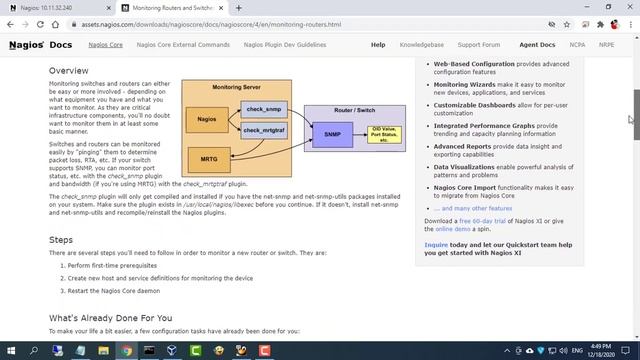Click the check_mrtgtraf box in diagram

[x=264, y=131]
